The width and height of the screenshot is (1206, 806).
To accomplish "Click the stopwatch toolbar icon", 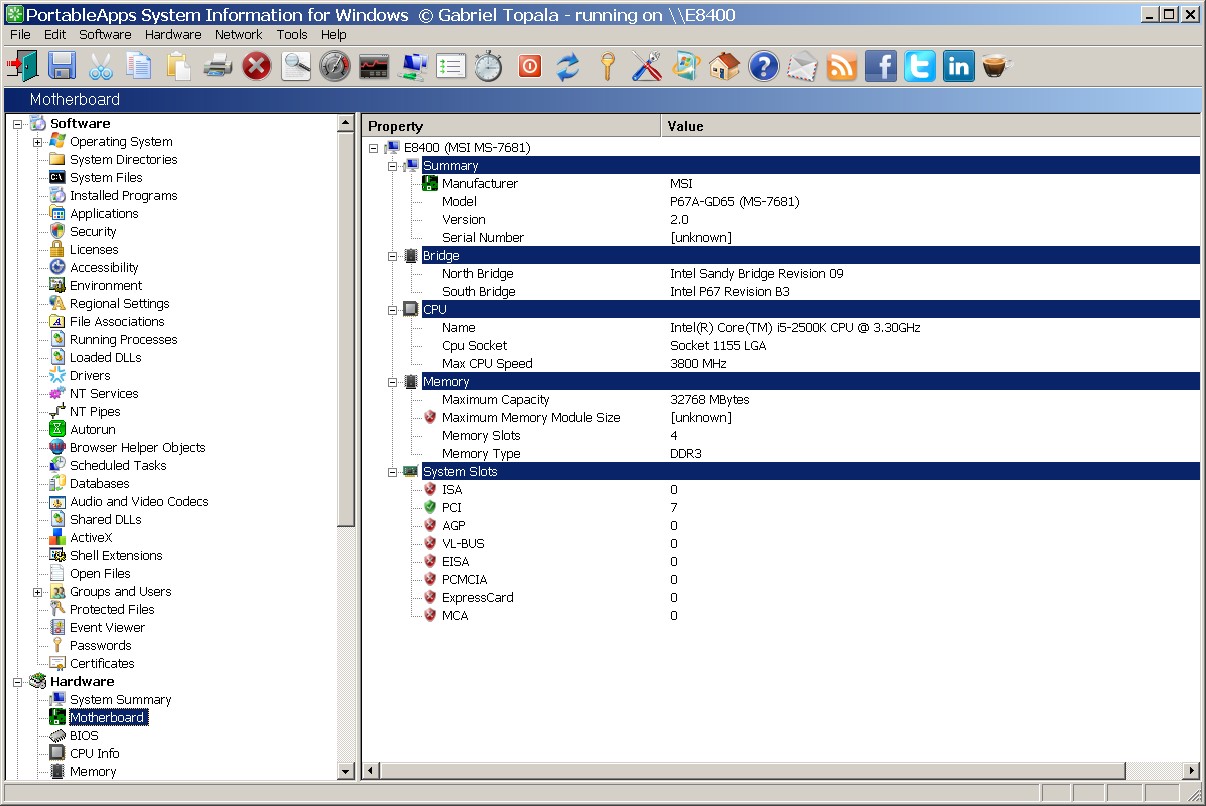I will [489, 66].
